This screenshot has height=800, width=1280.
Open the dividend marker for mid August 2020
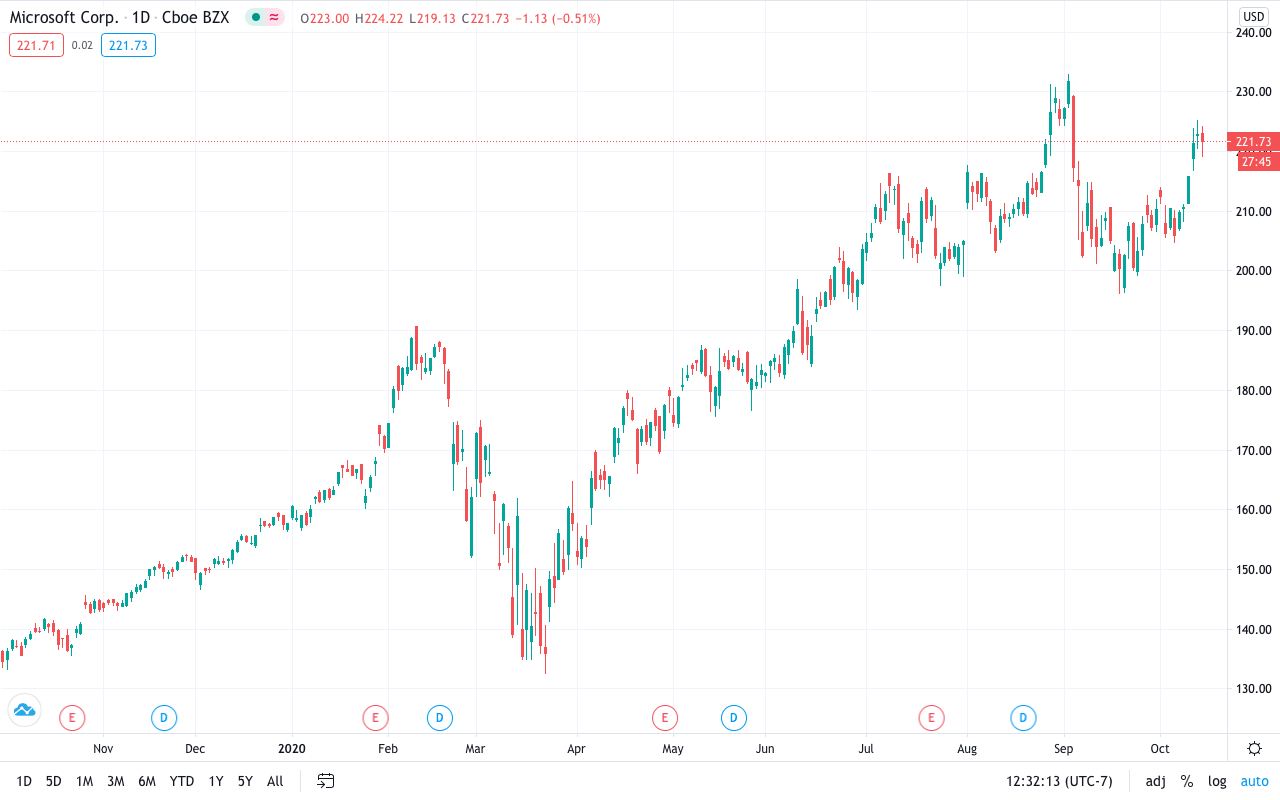coord(1022,717)
